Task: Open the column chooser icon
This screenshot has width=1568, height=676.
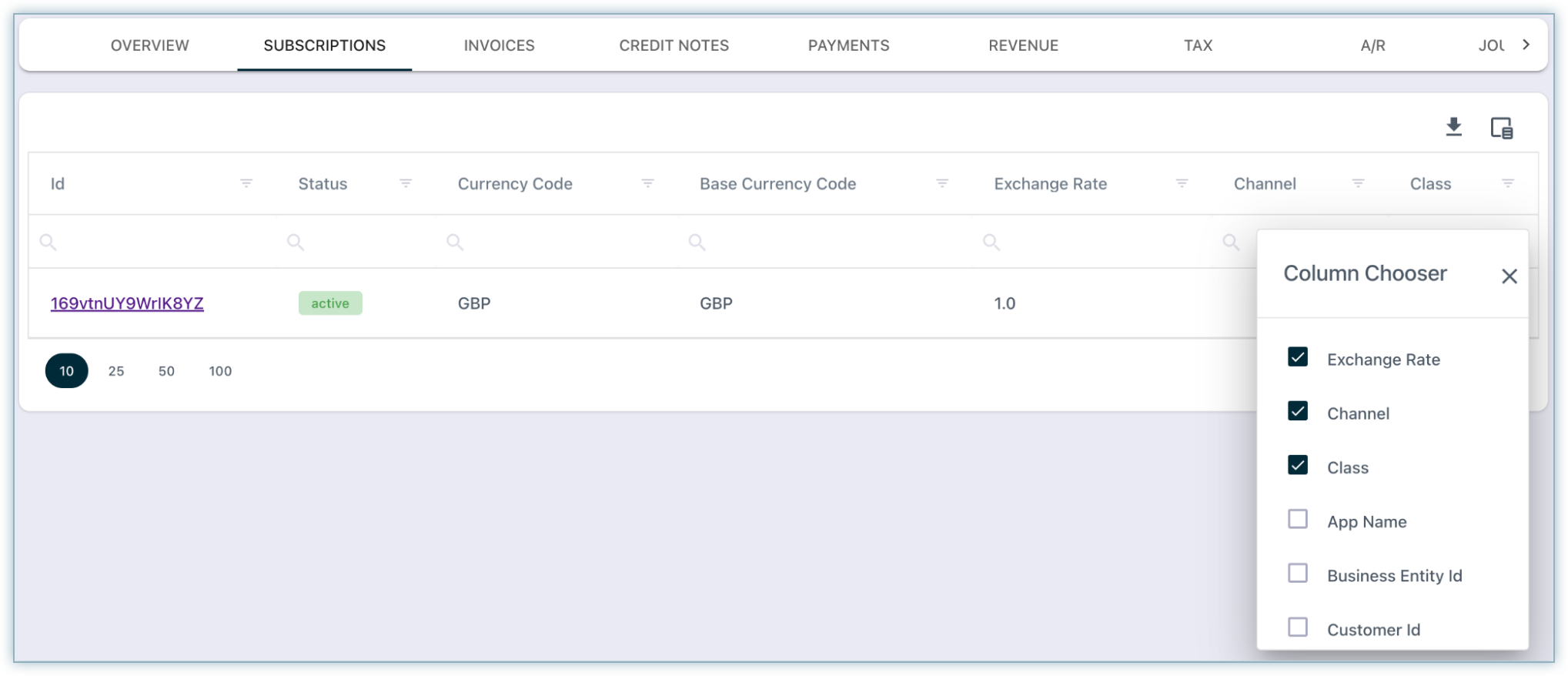Action: [x=1501, y=128]
